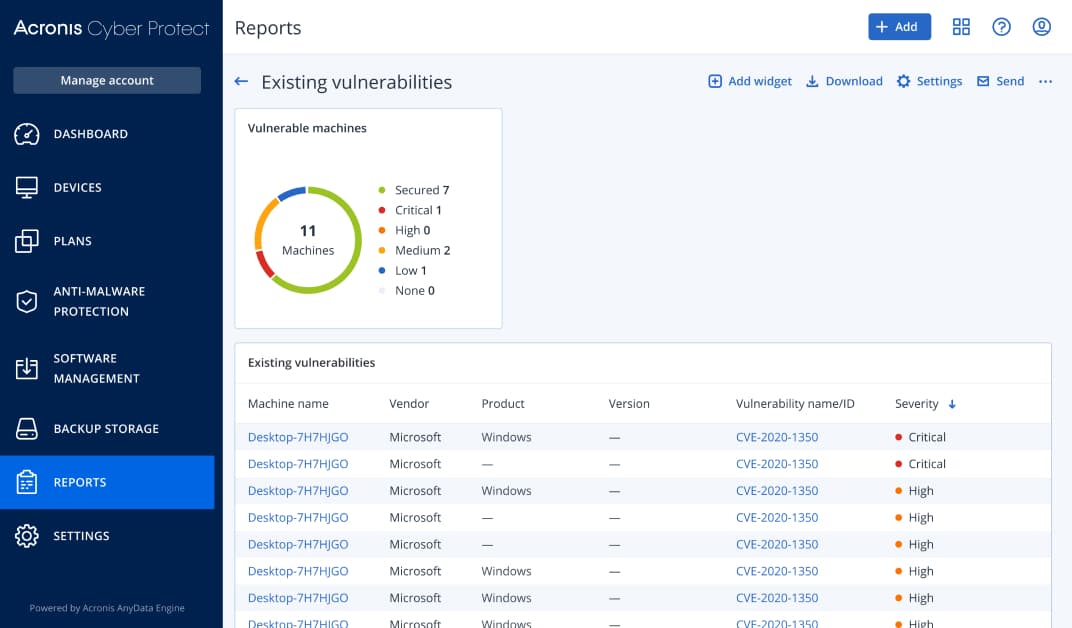1072x628 pixels.
Task: Click the Add widget icon
Action: [x=715, y=82]
